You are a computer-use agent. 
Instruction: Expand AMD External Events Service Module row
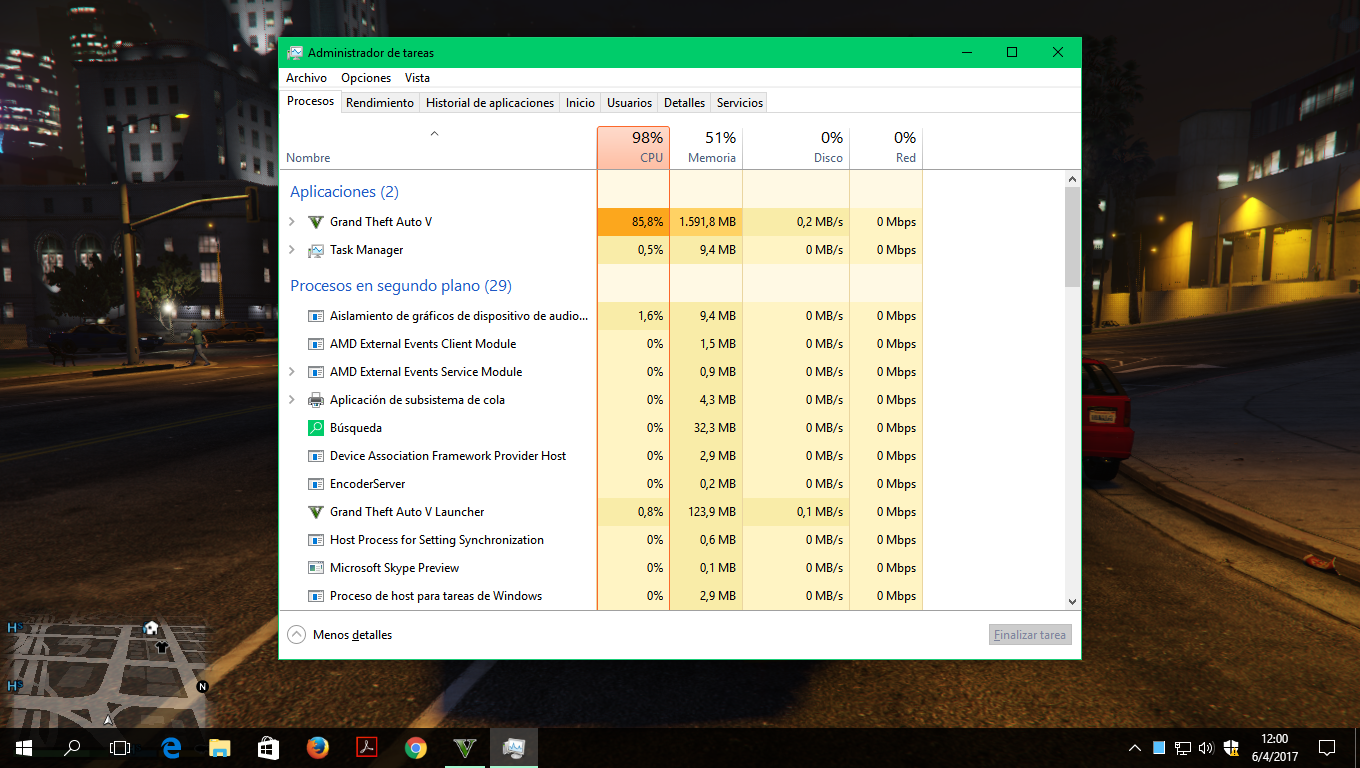click(292, 372)
